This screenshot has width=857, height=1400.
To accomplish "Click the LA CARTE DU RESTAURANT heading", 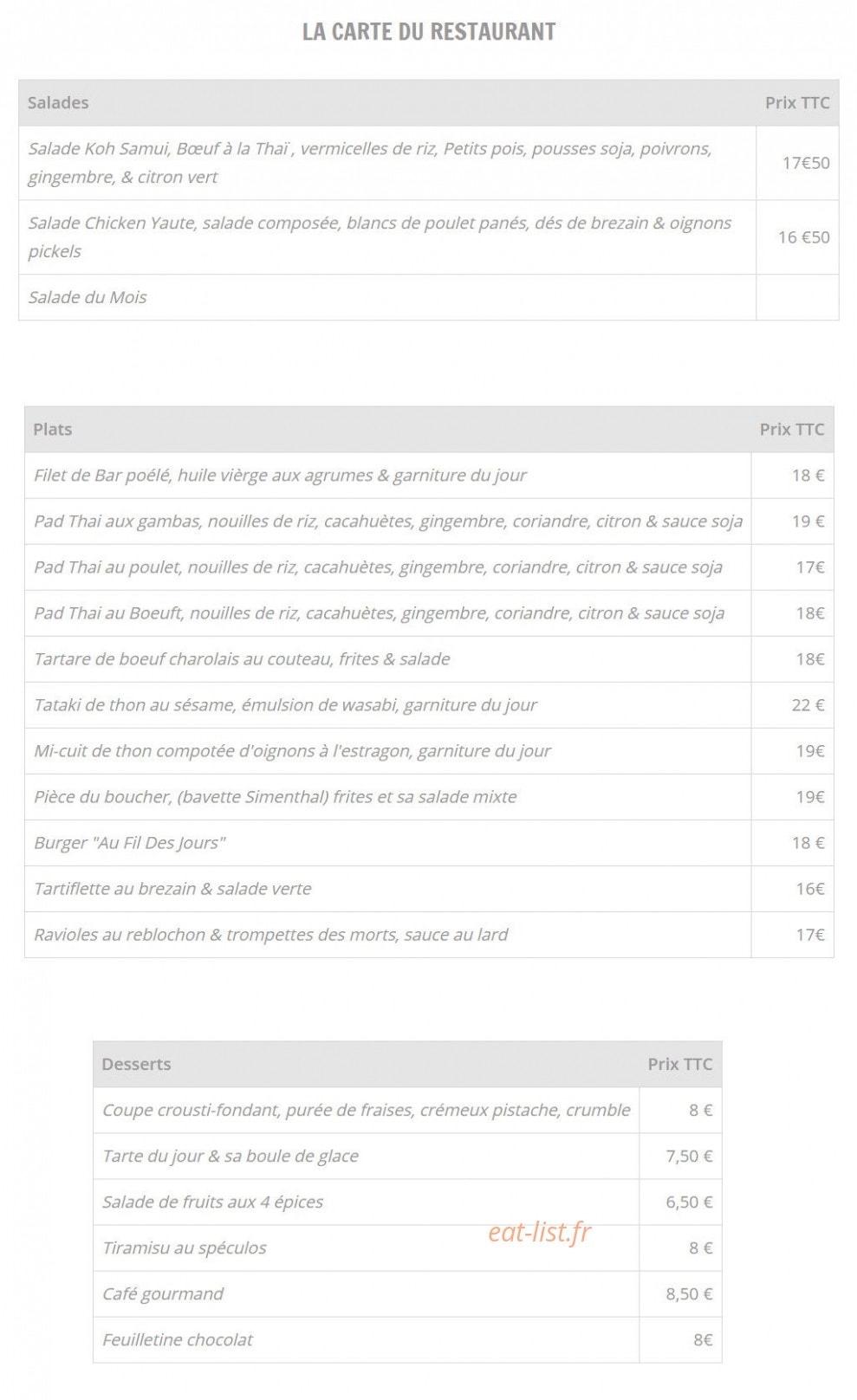I will 429,32.
